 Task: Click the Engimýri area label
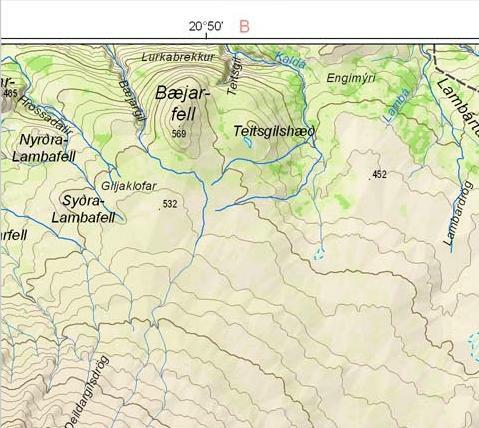tap(351, 78)
